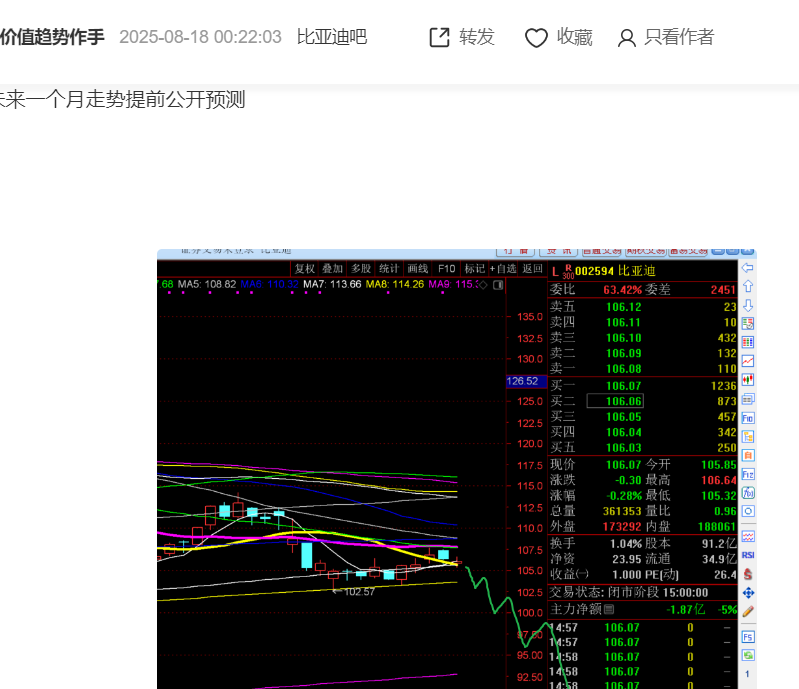This screenshot has height=689, width=799.
Task: Click author name 价值趋势作手
Action: pos(52,37)
